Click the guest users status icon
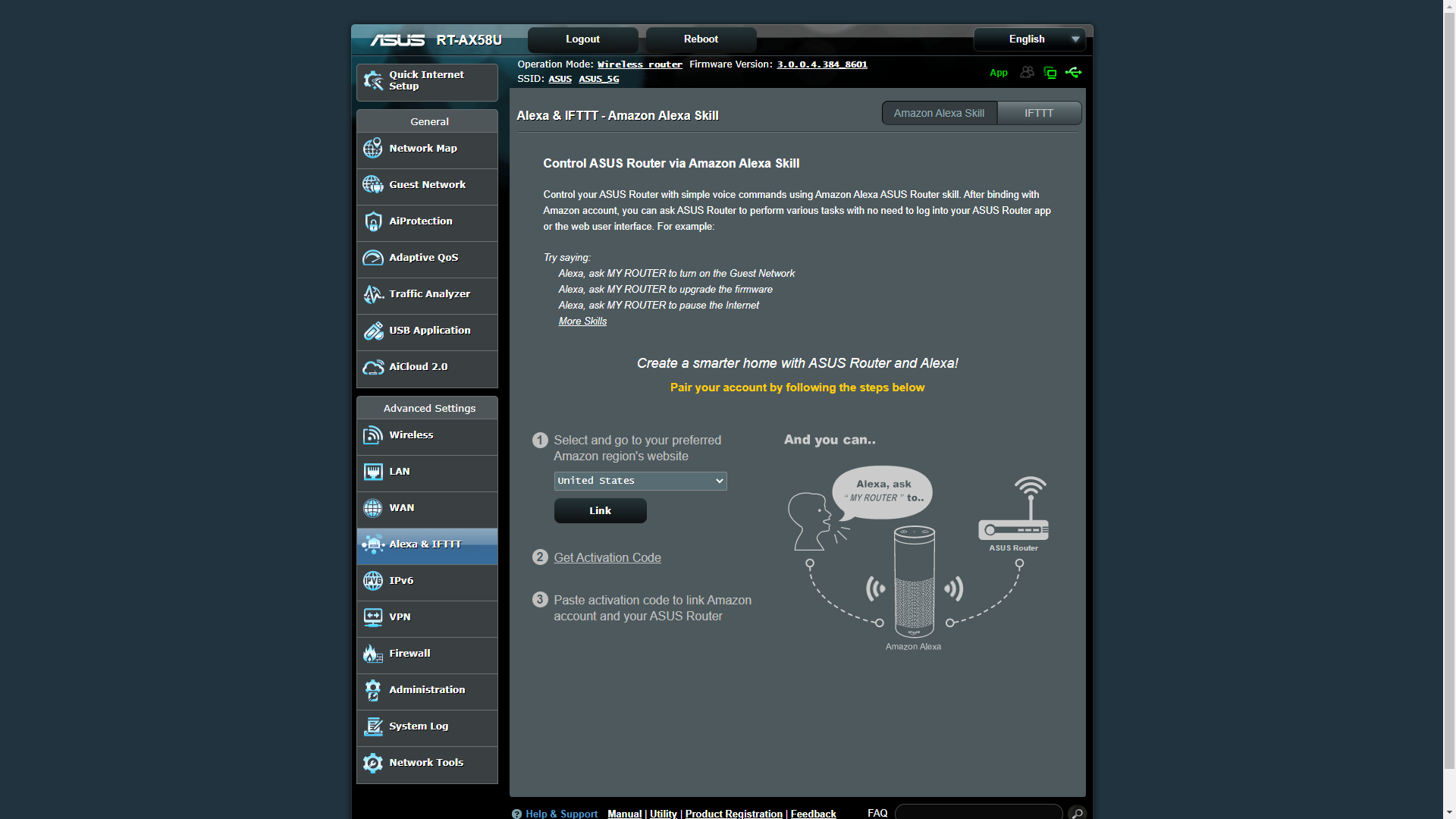Viewport: 1456px width, 819px height. click(x=1027, y=73)
